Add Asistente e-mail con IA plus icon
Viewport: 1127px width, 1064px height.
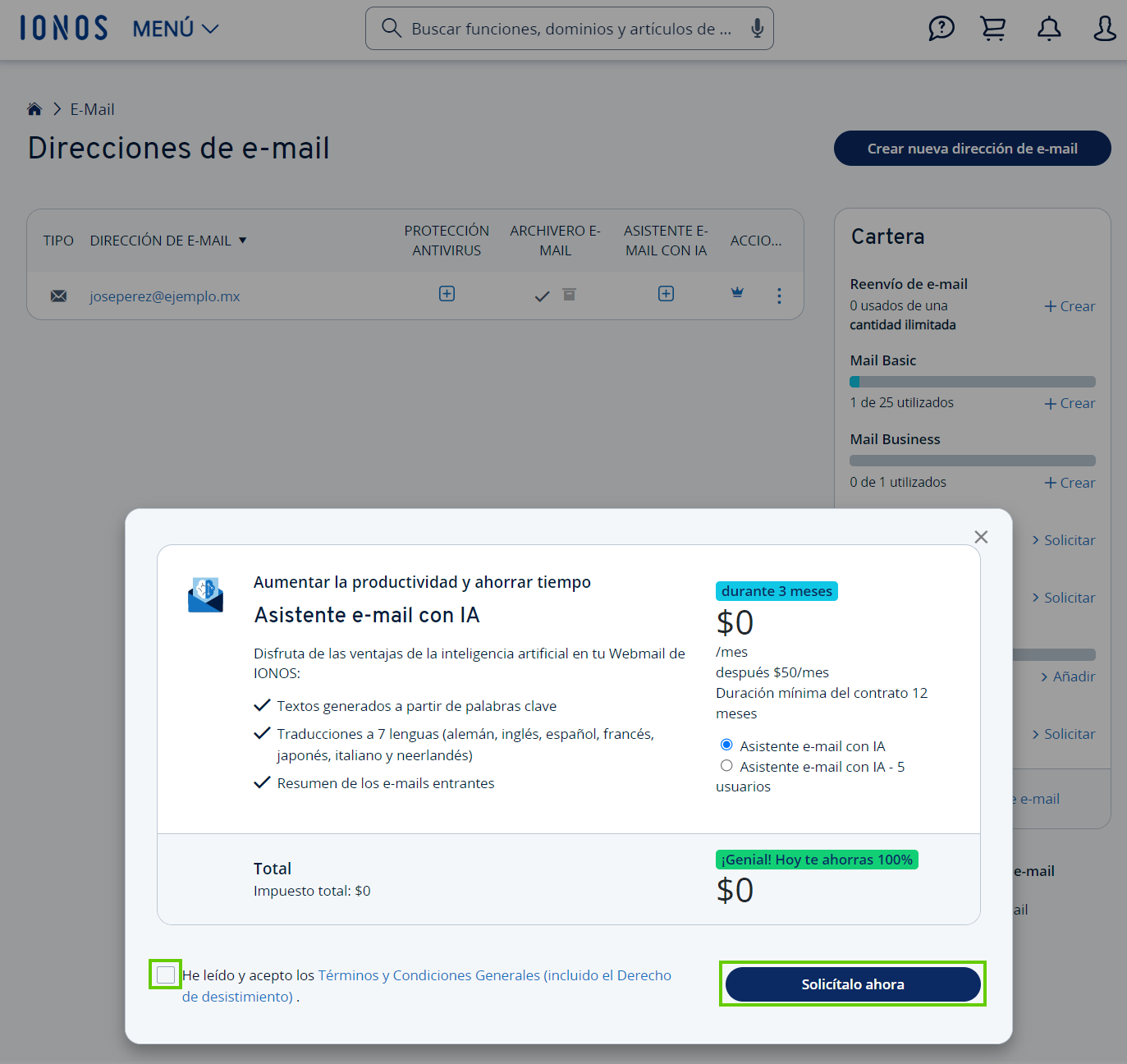[x=666, y=294]
